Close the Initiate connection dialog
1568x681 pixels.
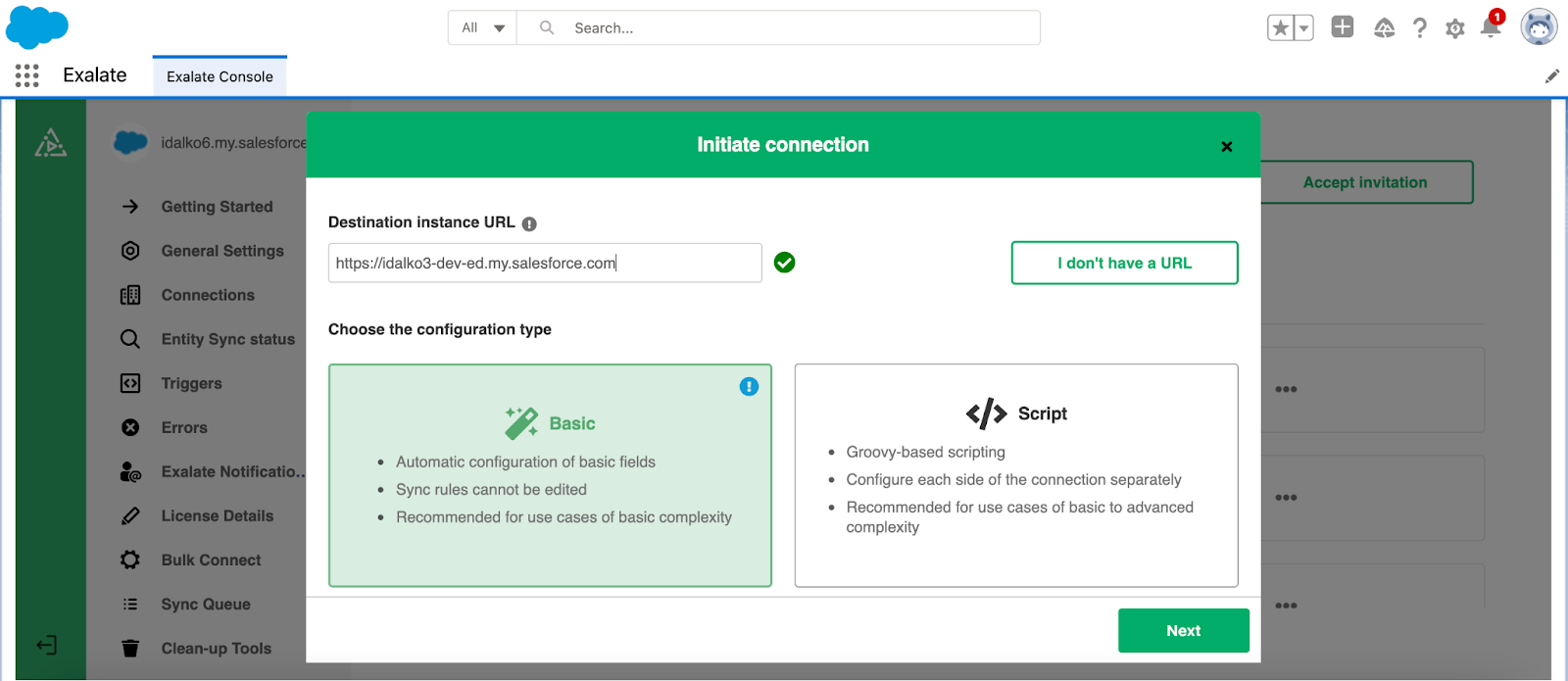[x=1226, y=147]
